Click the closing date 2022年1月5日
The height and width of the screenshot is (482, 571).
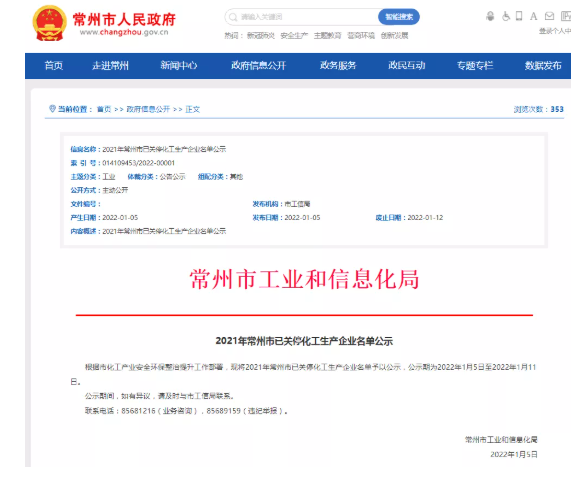(514, 454)
